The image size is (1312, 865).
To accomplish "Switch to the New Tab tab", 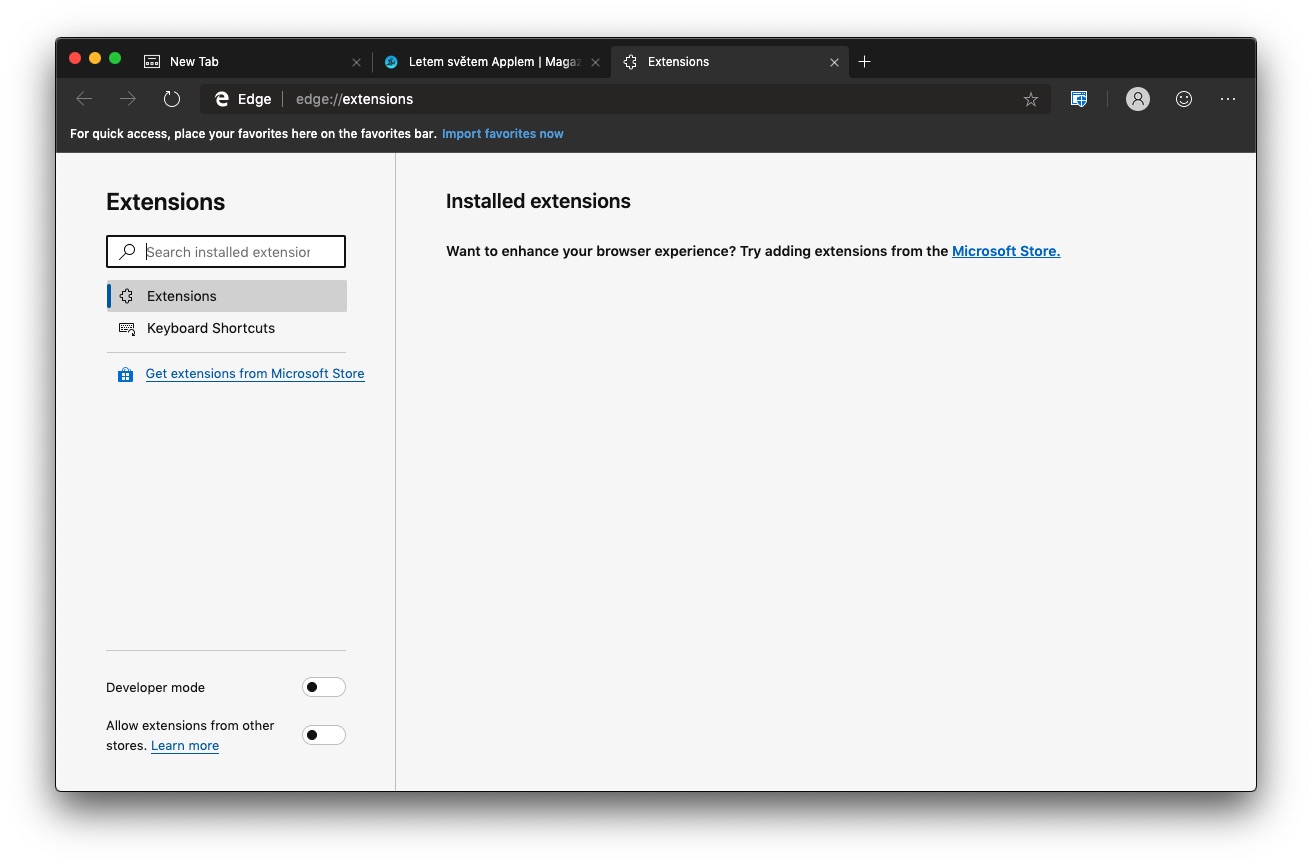I will point(252,62).
